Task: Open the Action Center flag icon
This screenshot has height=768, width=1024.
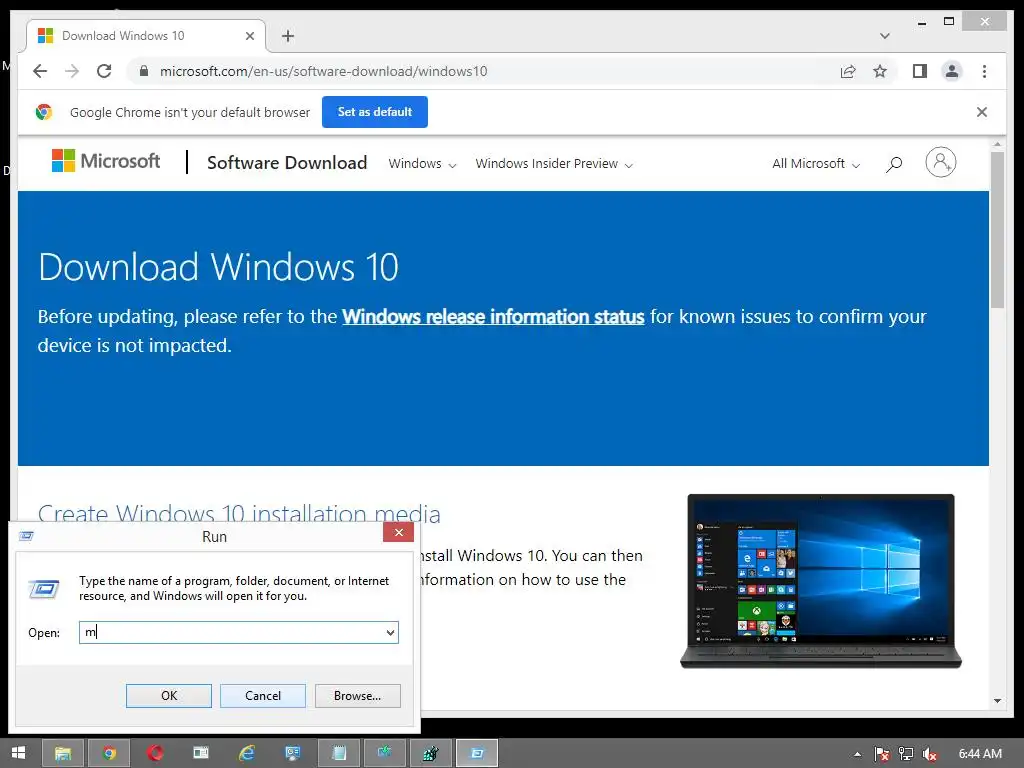Action: pos(882,754)
